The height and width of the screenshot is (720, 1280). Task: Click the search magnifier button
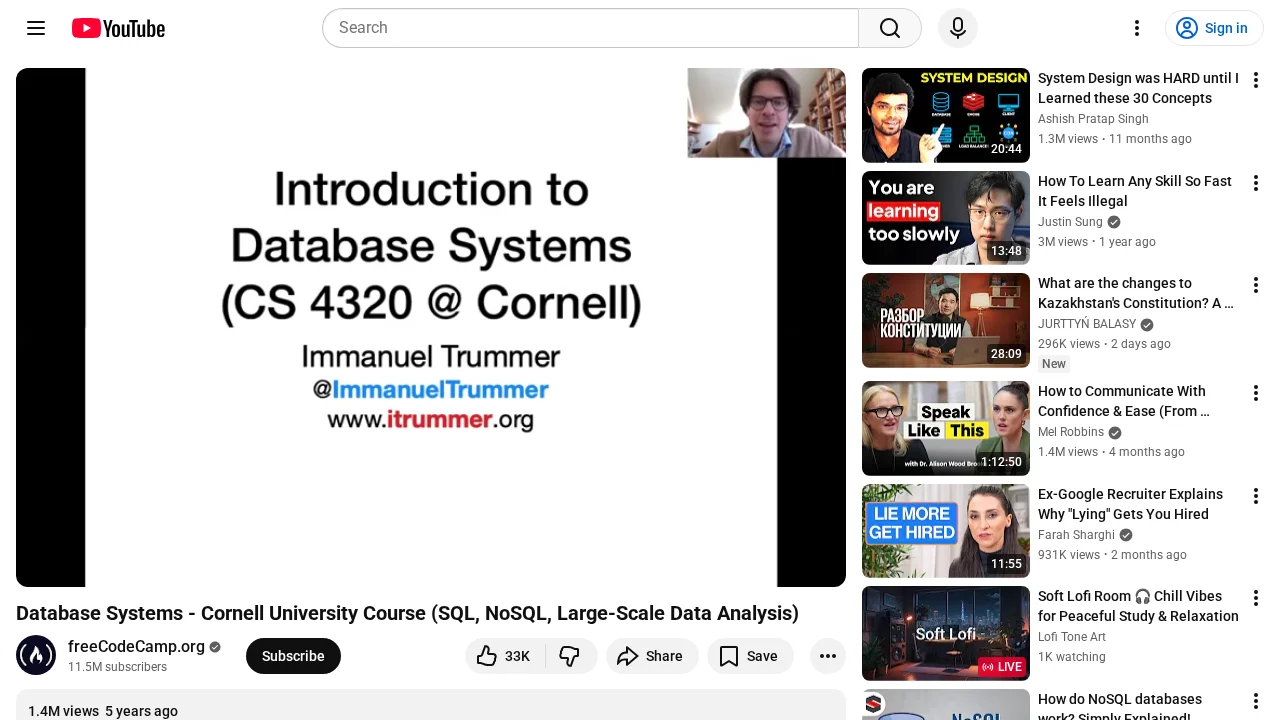coord(890,28)
